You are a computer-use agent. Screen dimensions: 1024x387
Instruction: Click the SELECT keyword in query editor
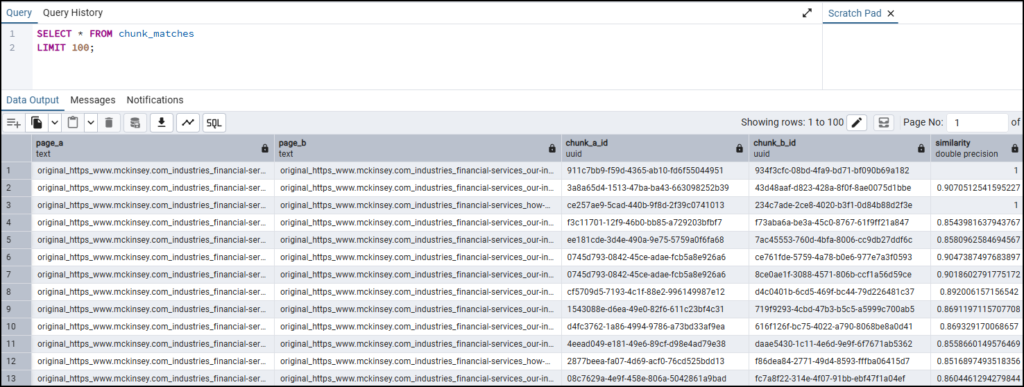54,33
